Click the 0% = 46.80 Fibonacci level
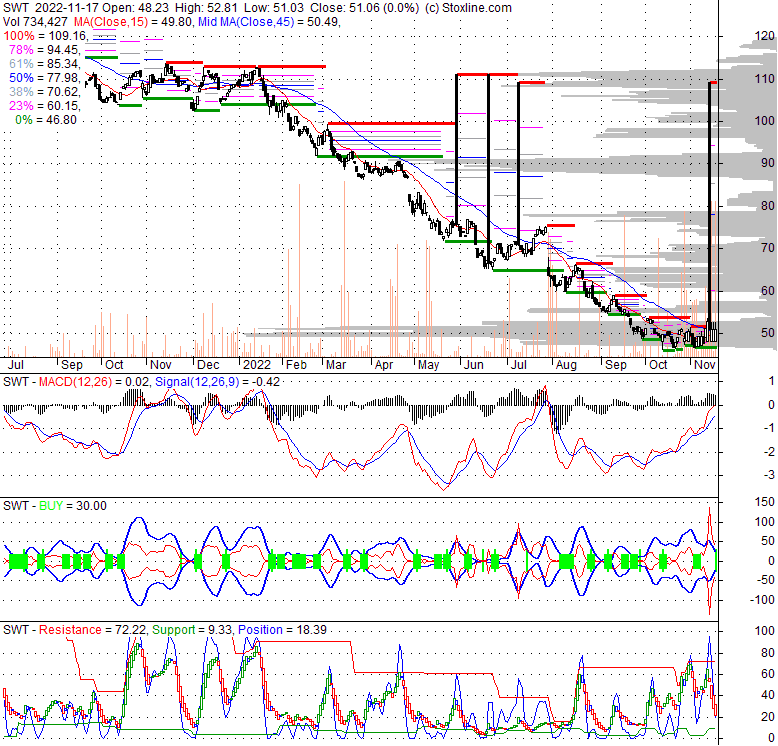 (46, 120)
